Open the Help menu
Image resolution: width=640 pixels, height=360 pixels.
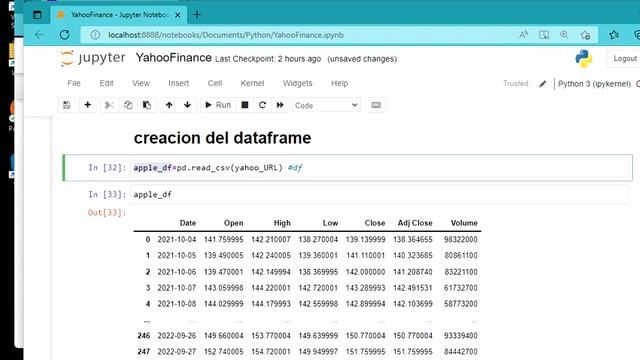(x=340, y=83)
